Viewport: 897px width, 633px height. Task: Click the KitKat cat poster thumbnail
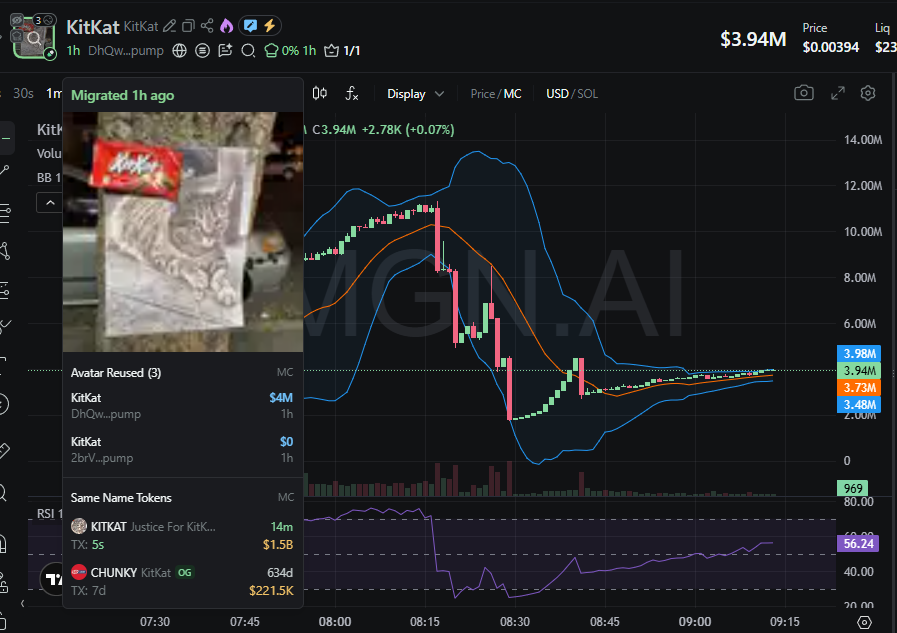[182, 232]
